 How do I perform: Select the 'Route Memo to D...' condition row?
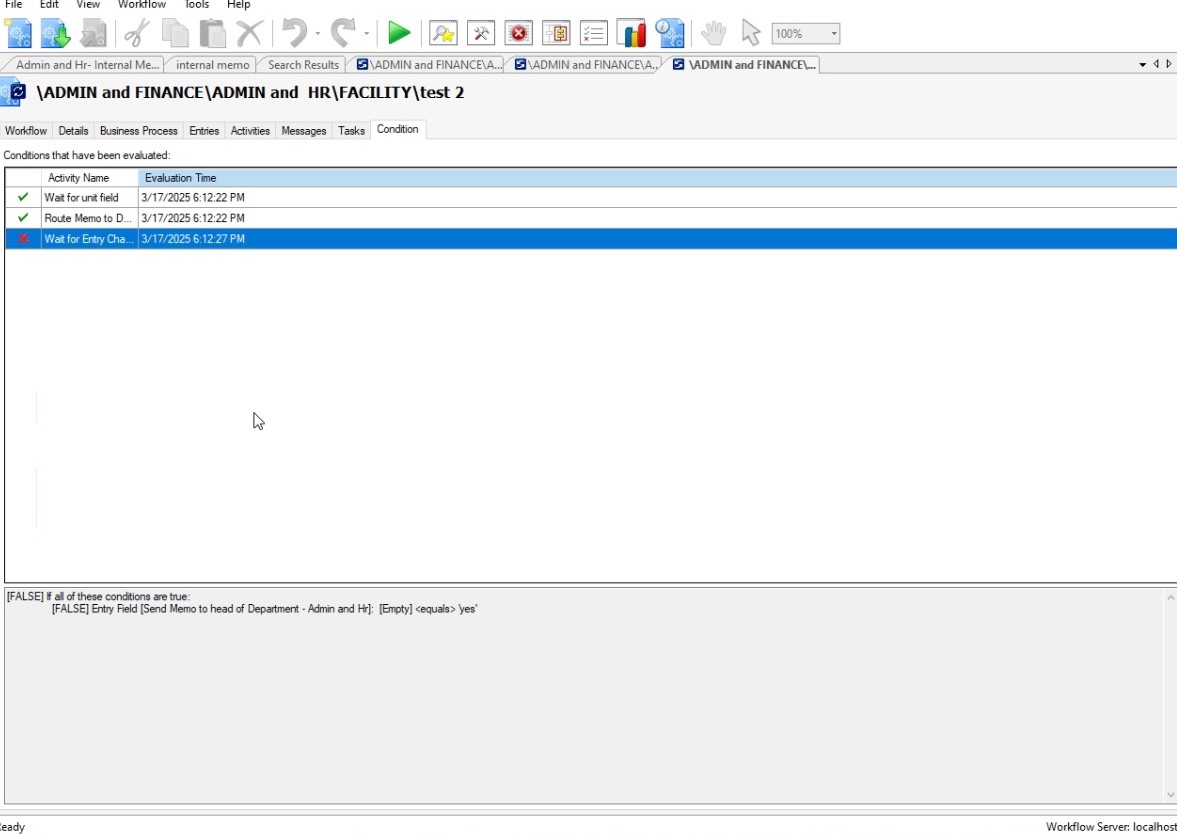click(87, 218)
